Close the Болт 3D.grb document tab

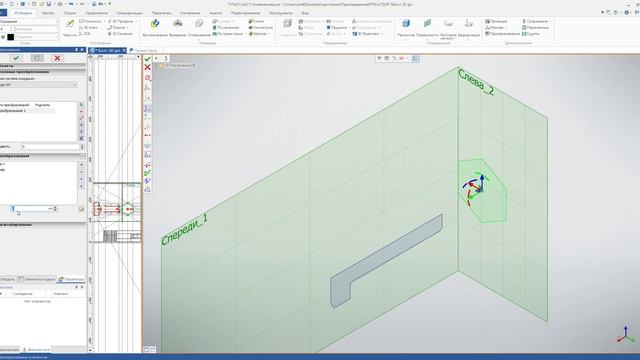tap(124, 51)
